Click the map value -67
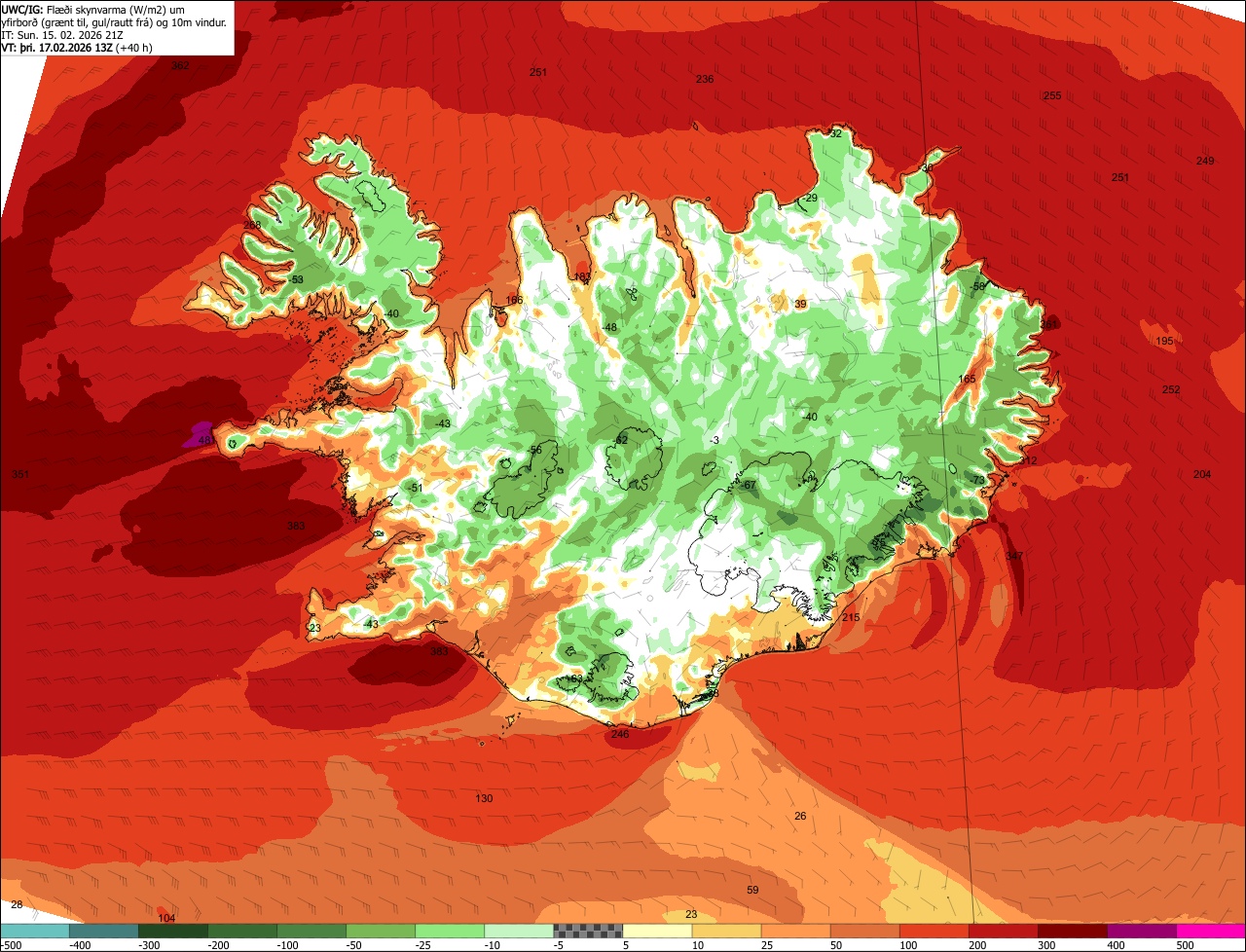 (x=749, y=485)
